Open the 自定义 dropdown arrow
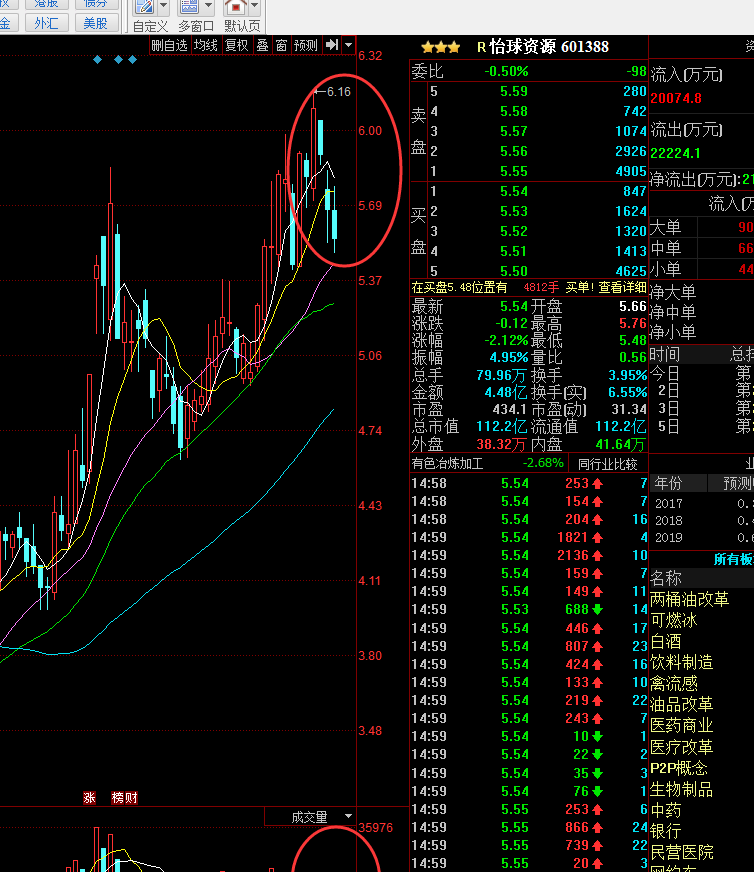Screen dimensions: 754x872 tap(163, 6)
